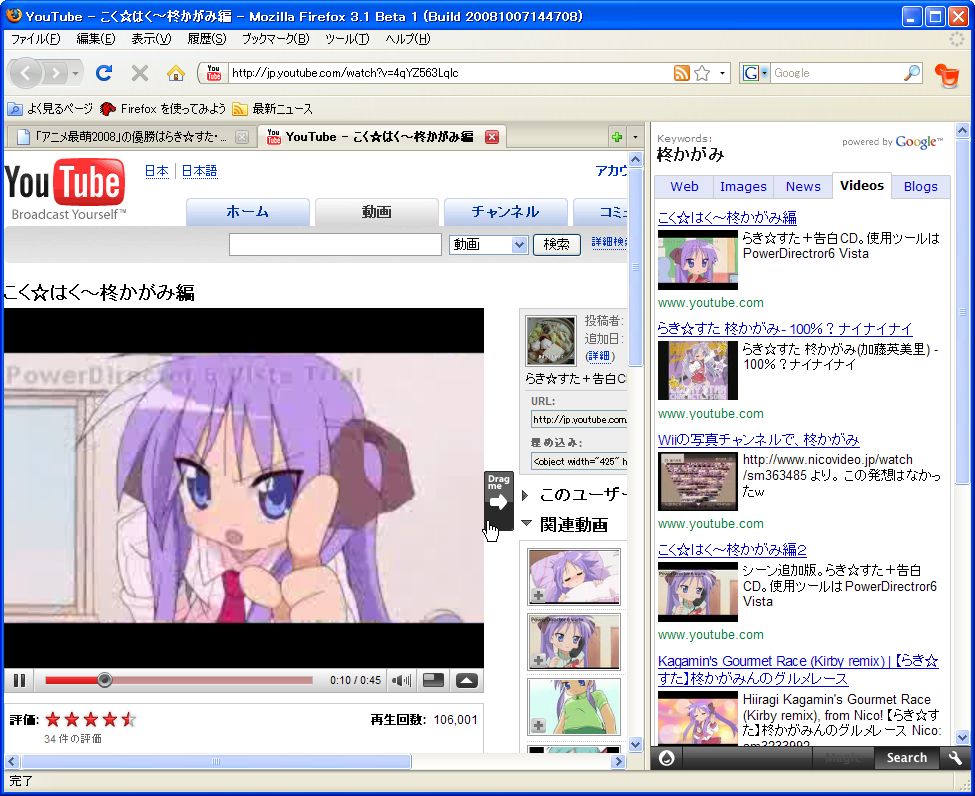This screenshot has height=796, width=975.
Task: Switch to the Web tab in sidebar
Action: (684, 187)
